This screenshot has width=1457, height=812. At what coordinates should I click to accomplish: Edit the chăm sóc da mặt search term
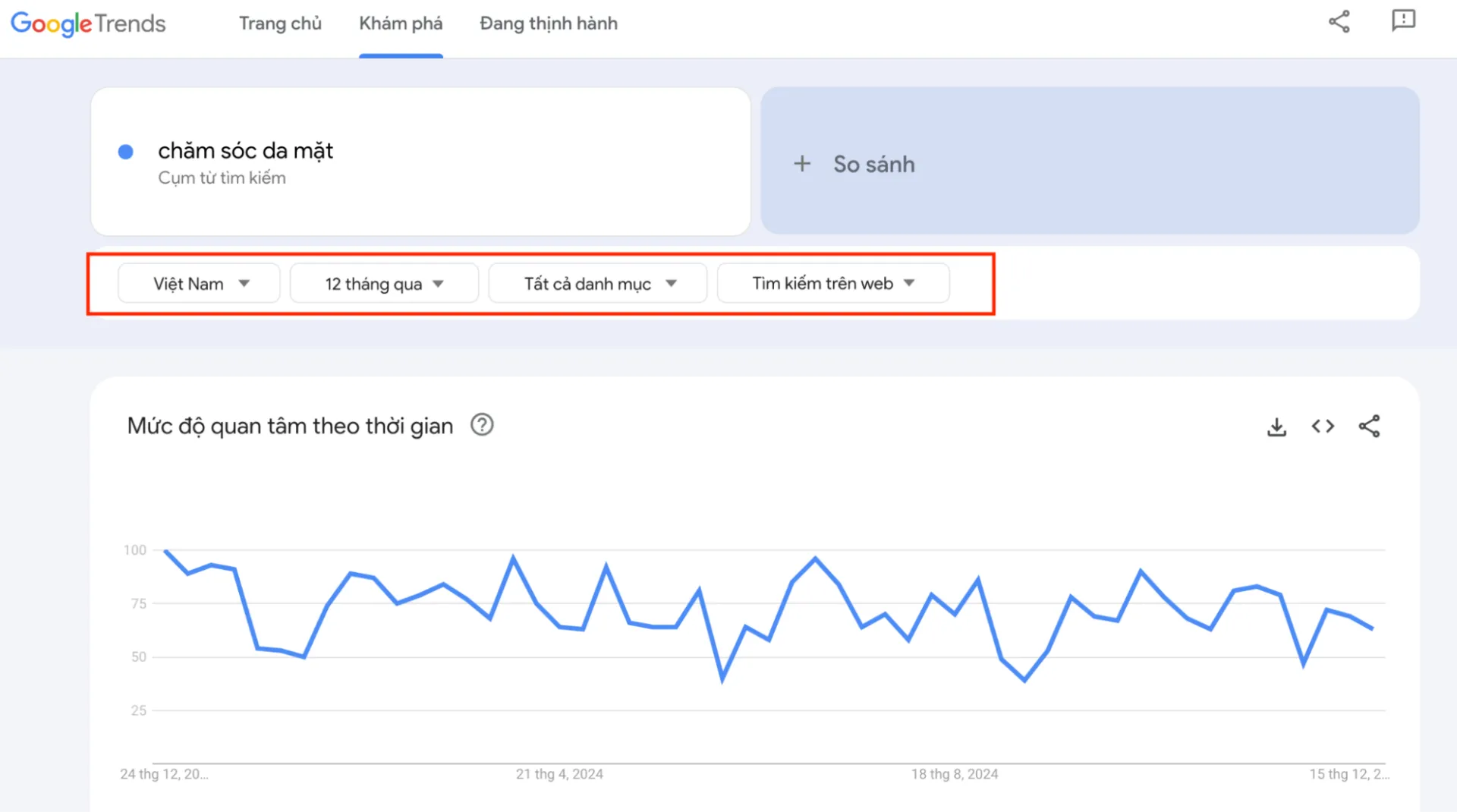[x=245, y=151]
